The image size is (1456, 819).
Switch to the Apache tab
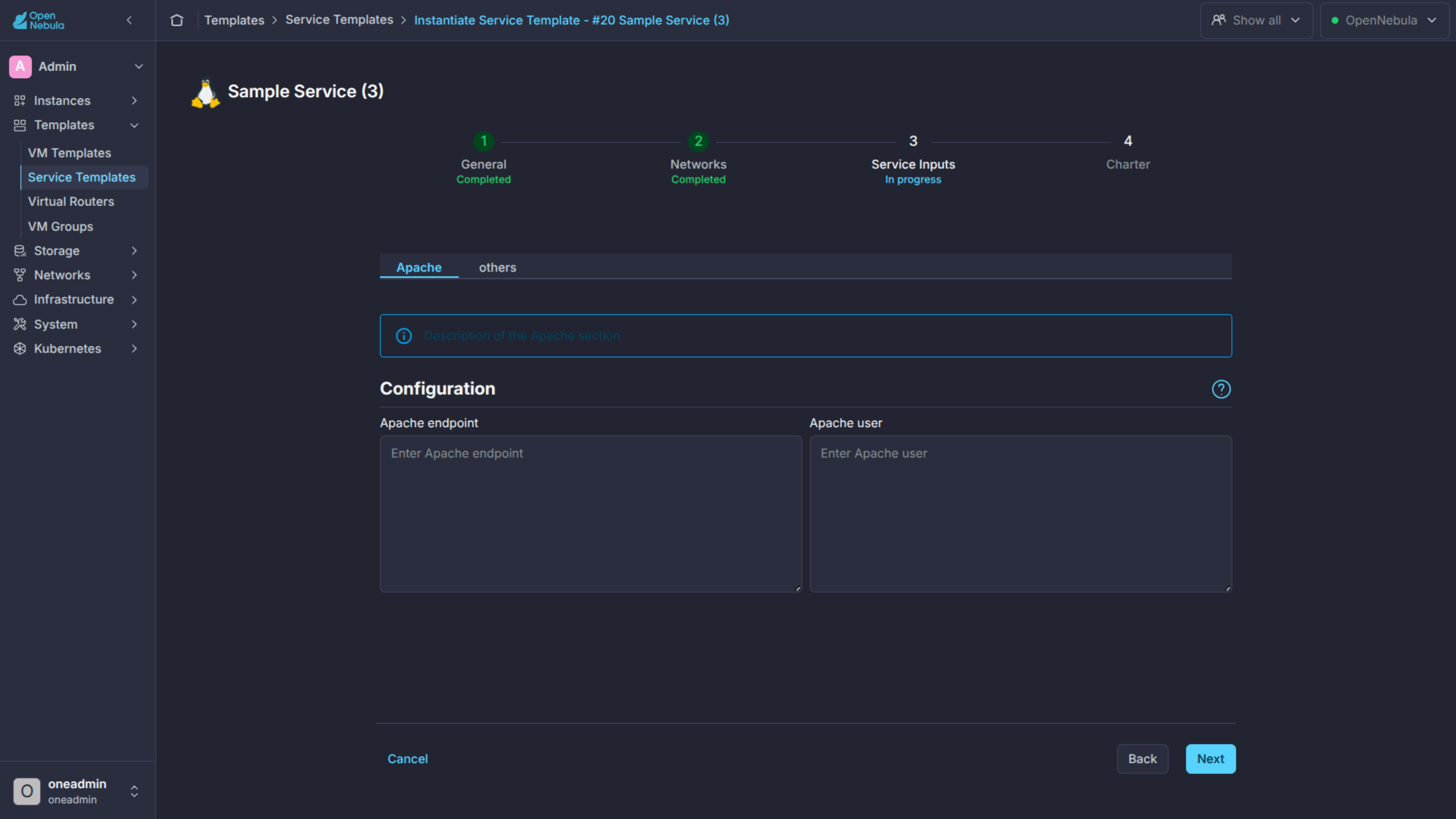click(419, 267)
